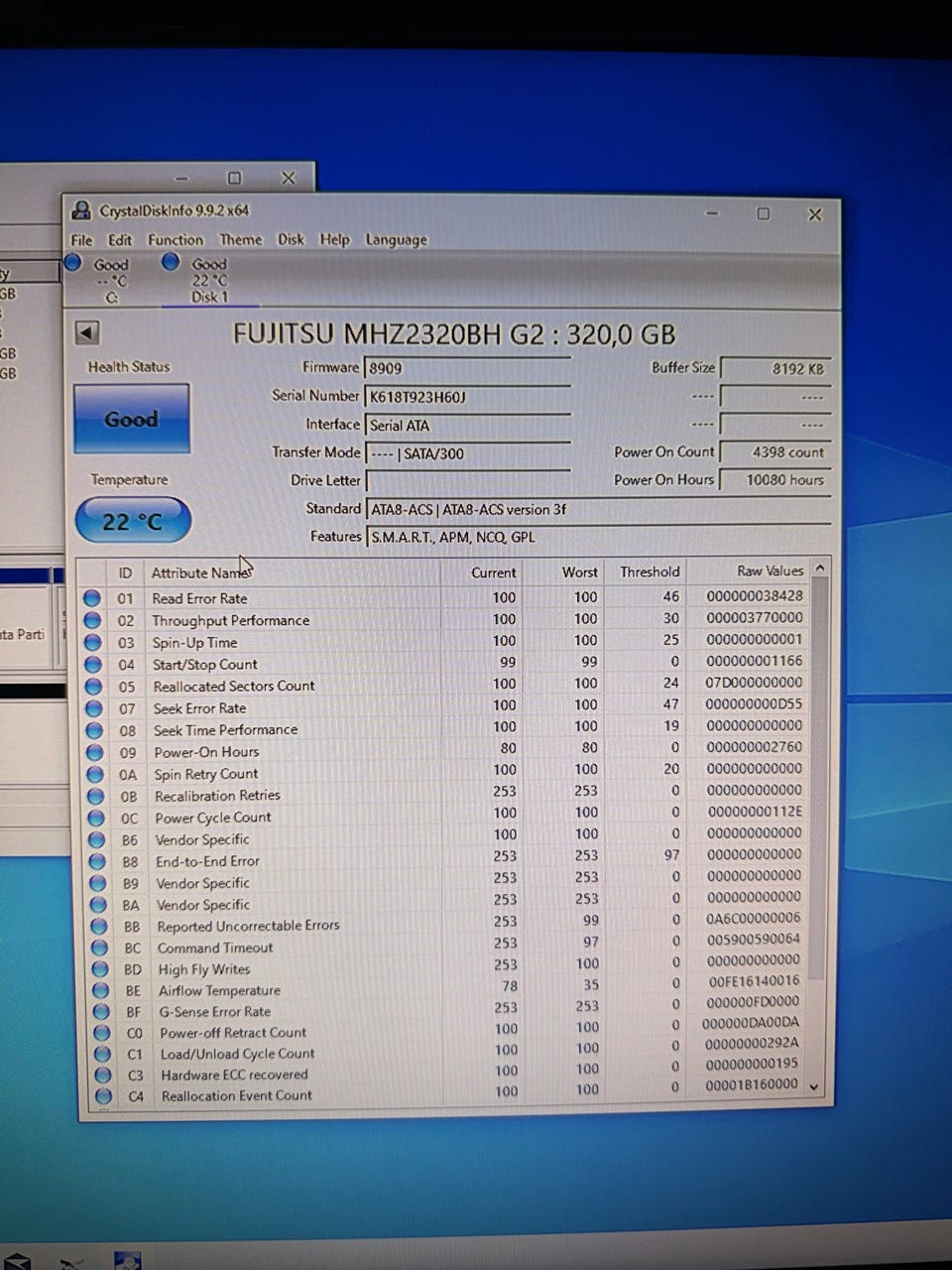Click status icon of Reallocation Event Count row

coord(103,1095)
